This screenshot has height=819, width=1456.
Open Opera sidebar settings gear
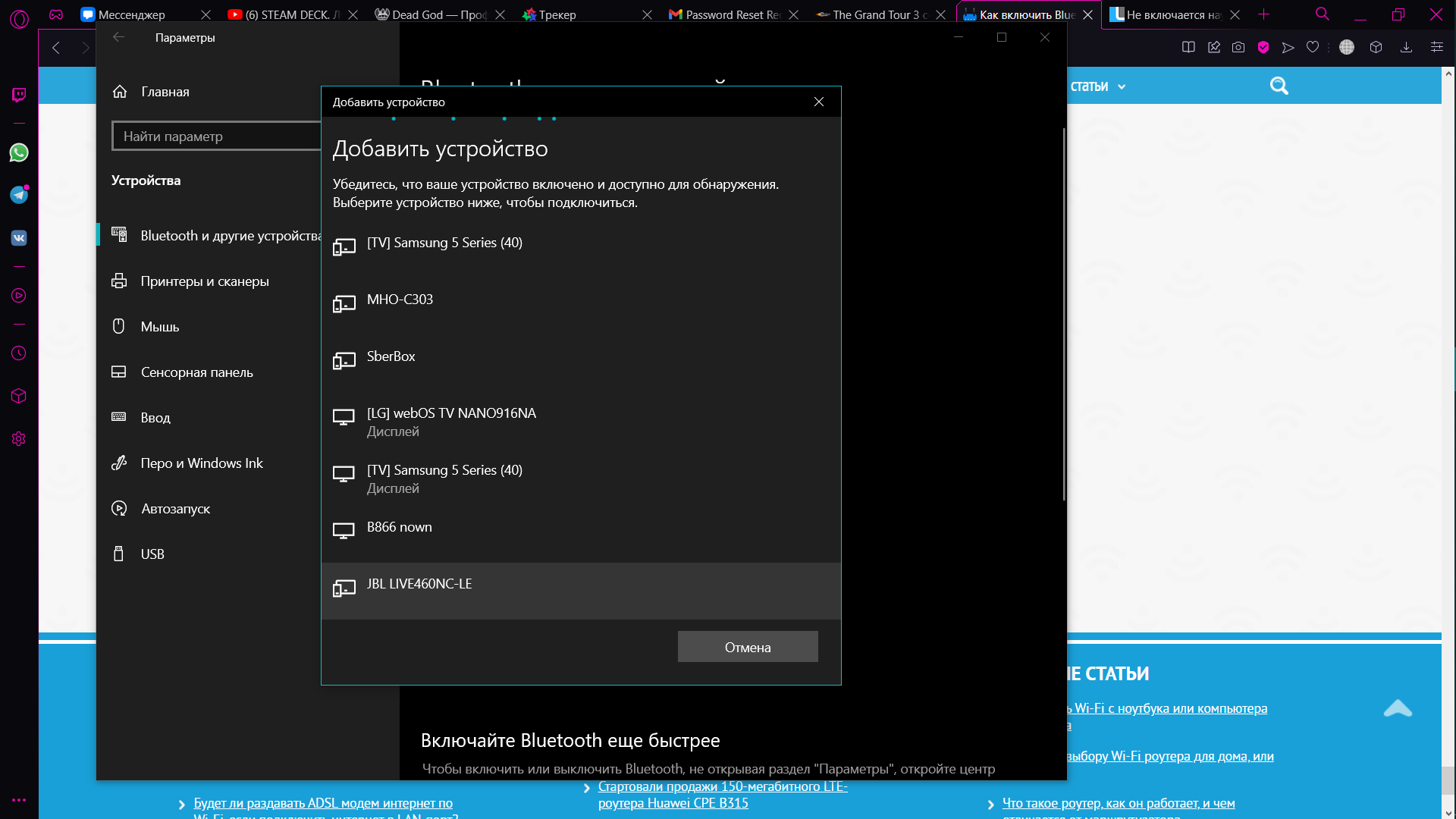(19, 439)
